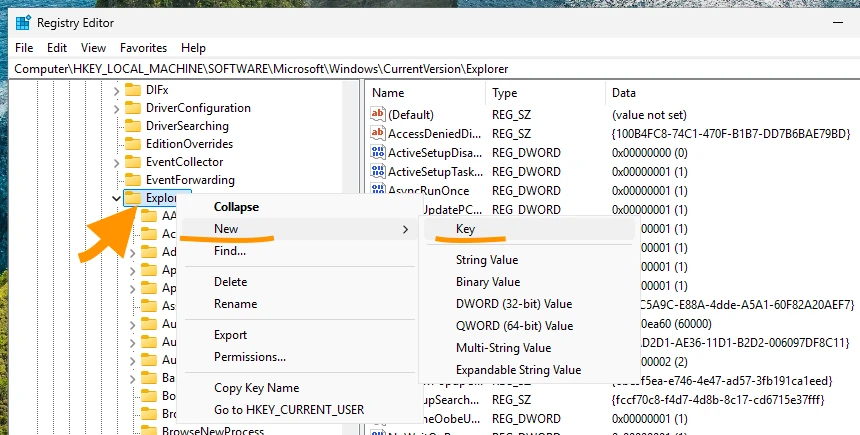This screenshot has height=435, width=860.
Task: Expand the EventCollector key
Action: pos(116,163)
